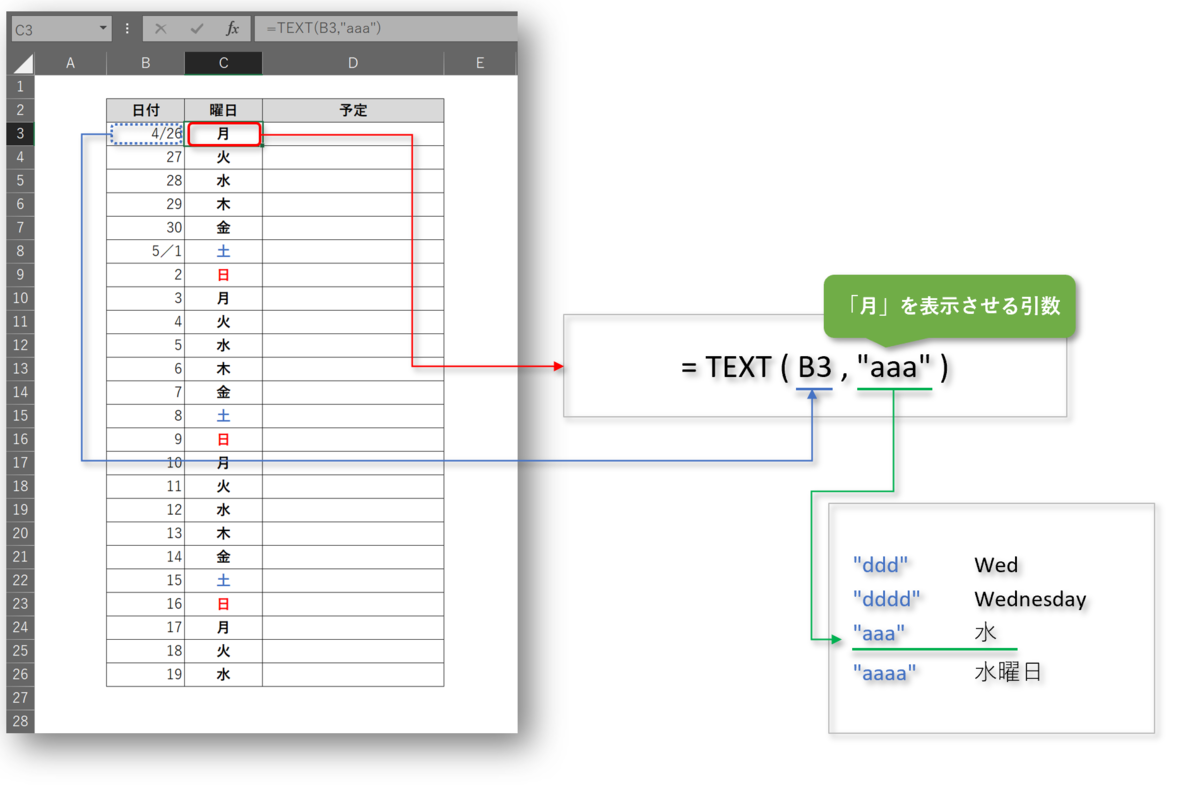
Task: Click the 曜日 header cell
Action: [223, 110]
